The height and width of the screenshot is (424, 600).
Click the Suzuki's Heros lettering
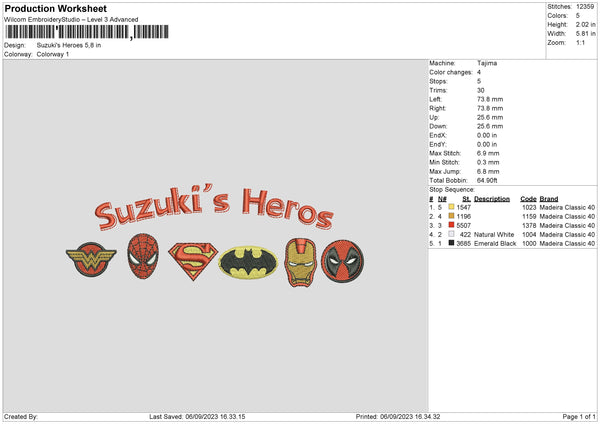(x=214, y=210)
